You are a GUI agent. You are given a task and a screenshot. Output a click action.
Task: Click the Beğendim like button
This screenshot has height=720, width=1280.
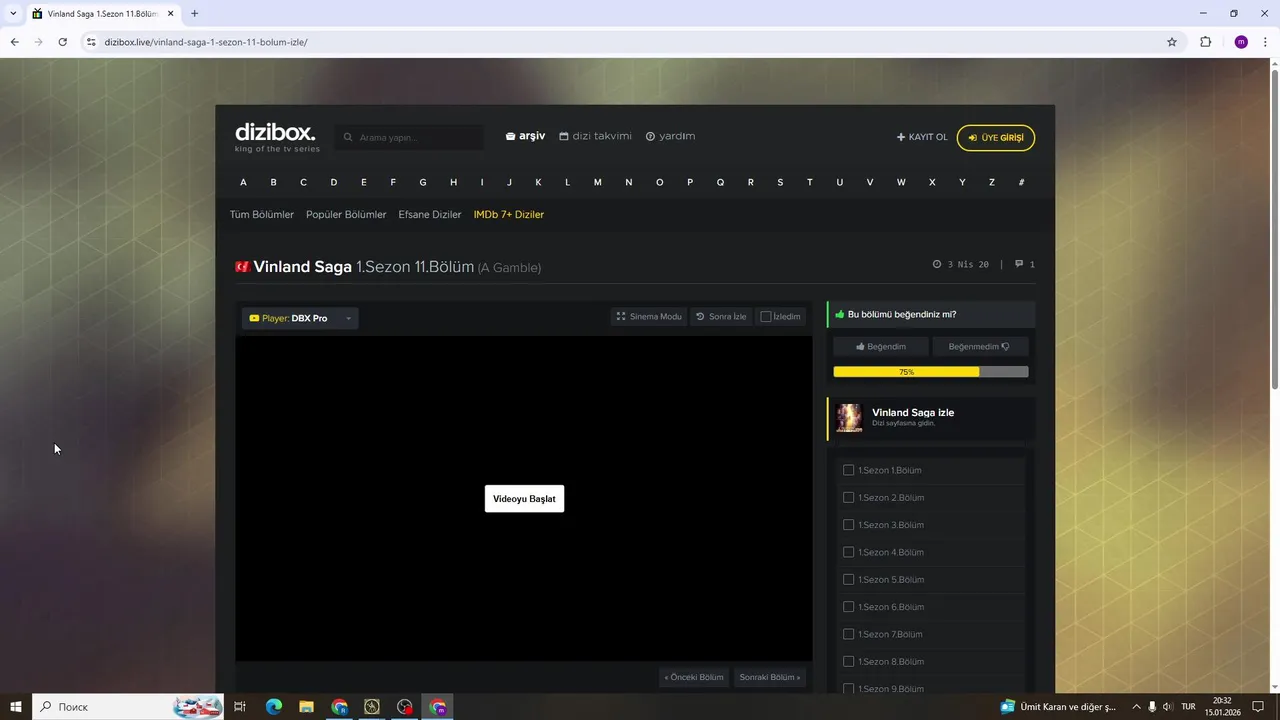pyautogui.click(x=881, y=347)
